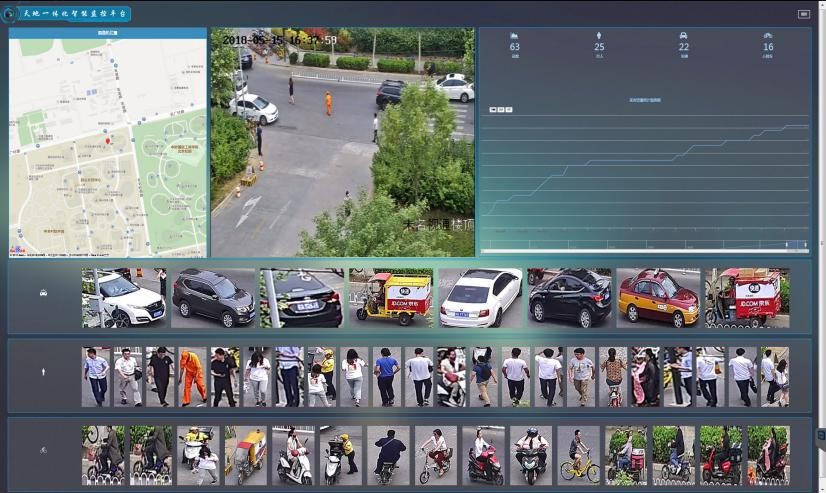Click the round platform logo beside the title

[8, 14]
